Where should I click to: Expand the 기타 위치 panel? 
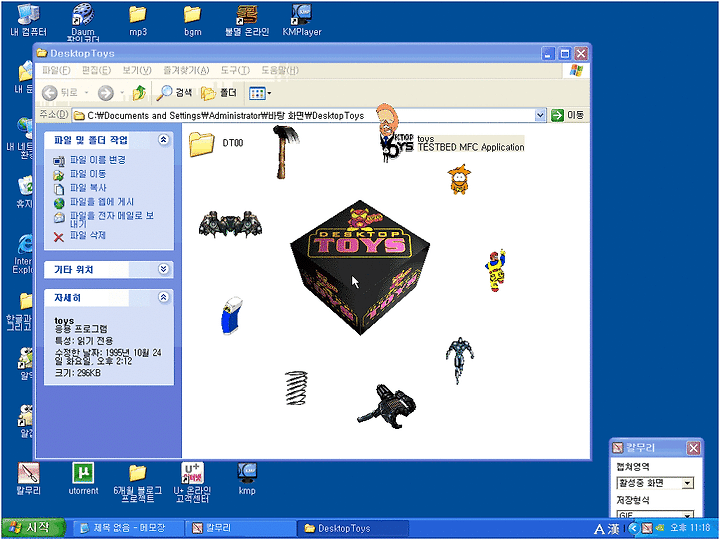point(163,269)
